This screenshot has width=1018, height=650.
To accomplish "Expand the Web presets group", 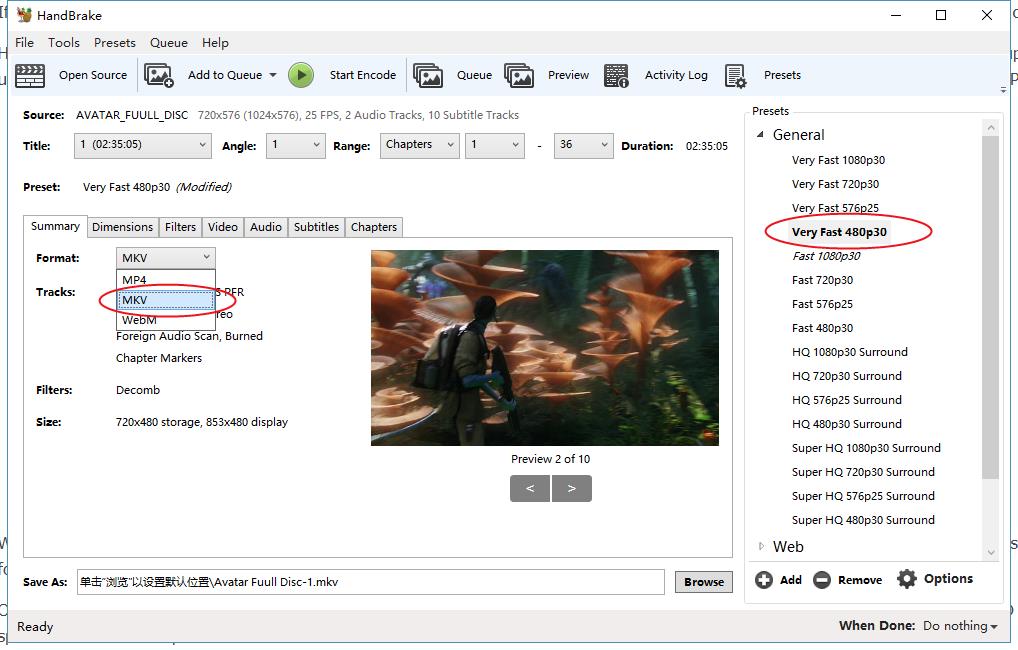I will [762, 547].
